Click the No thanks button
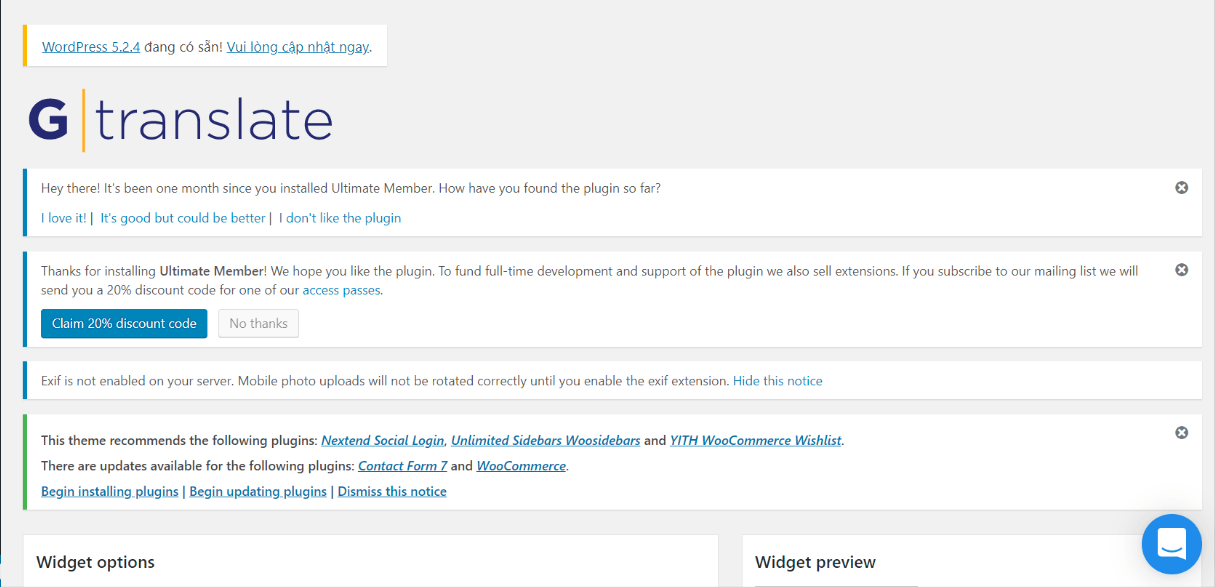 point(258,323)
